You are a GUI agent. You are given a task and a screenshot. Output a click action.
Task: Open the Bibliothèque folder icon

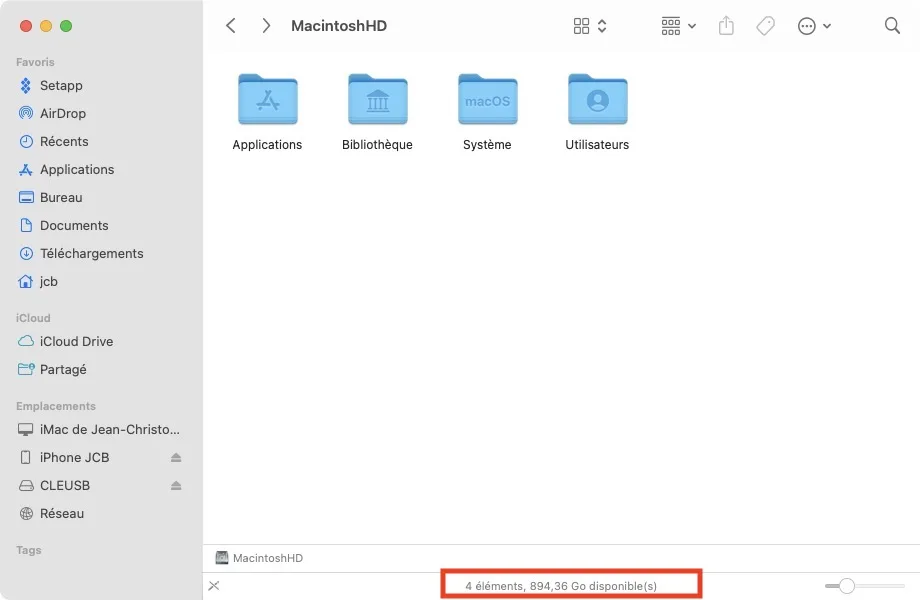point(377,99)
